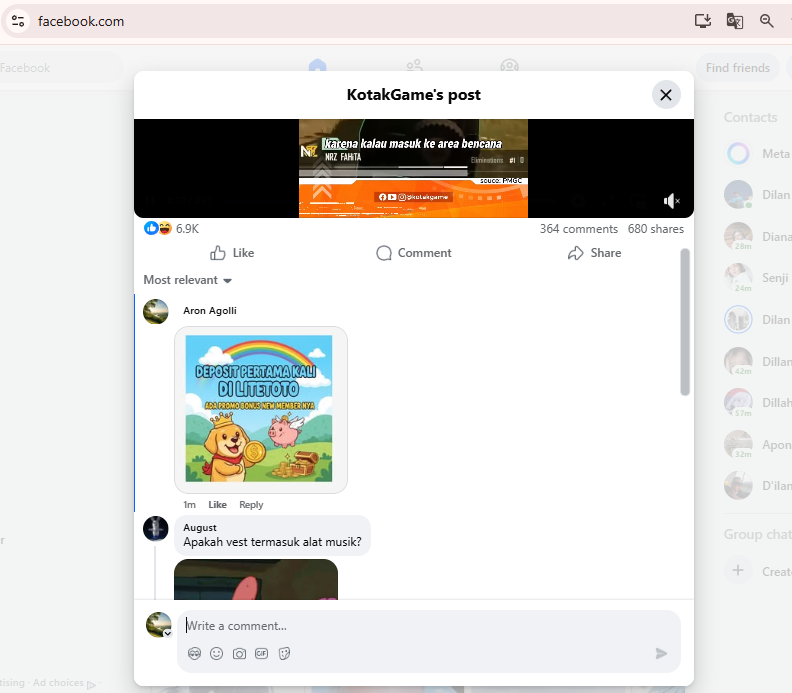Install app via the address bar icon
This screenshot has height=693, width=792.
click(x=703, y=21)
